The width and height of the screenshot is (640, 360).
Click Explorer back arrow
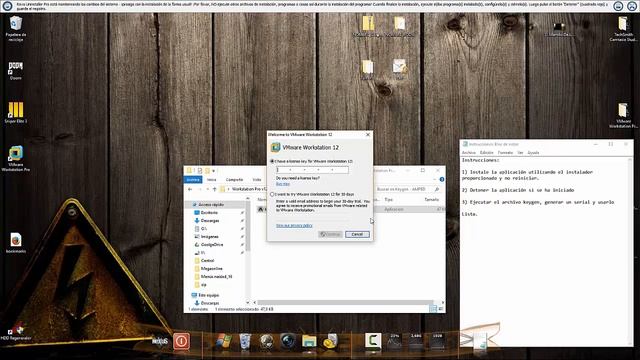(x=190, y=189)
